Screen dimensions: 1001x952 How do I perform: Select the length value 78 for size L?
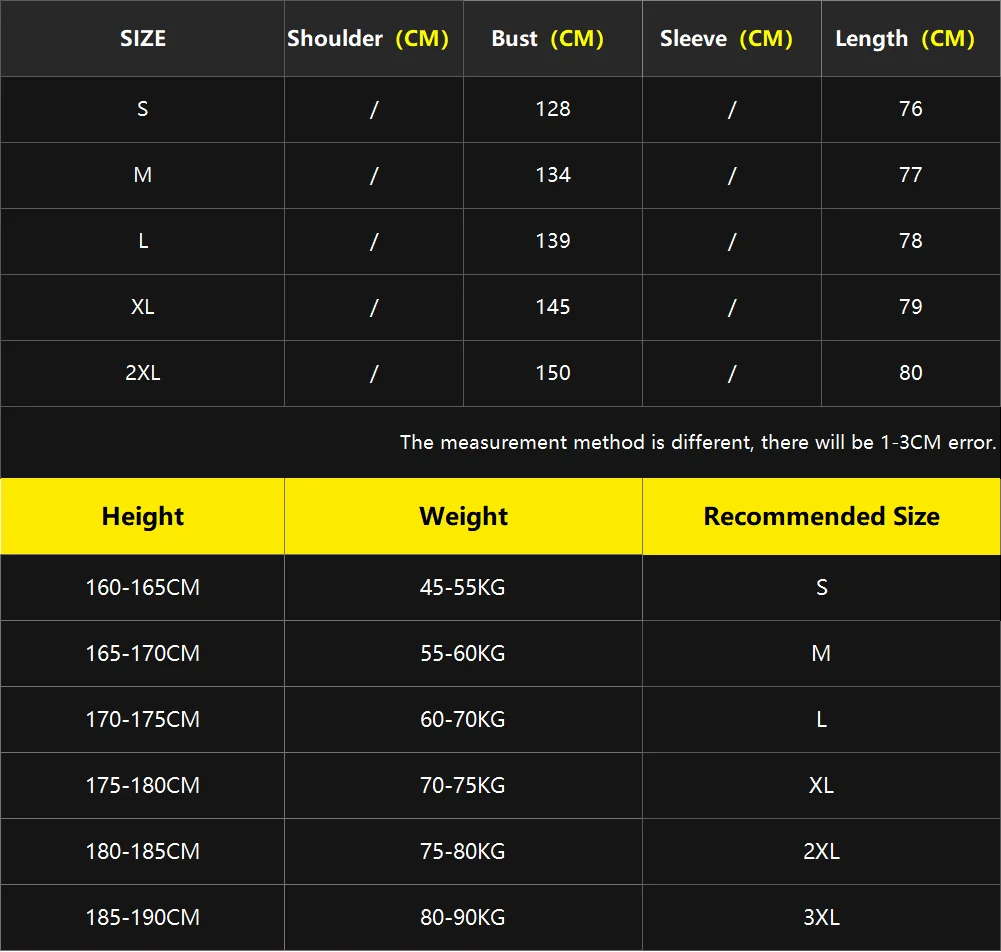point(910,241)
